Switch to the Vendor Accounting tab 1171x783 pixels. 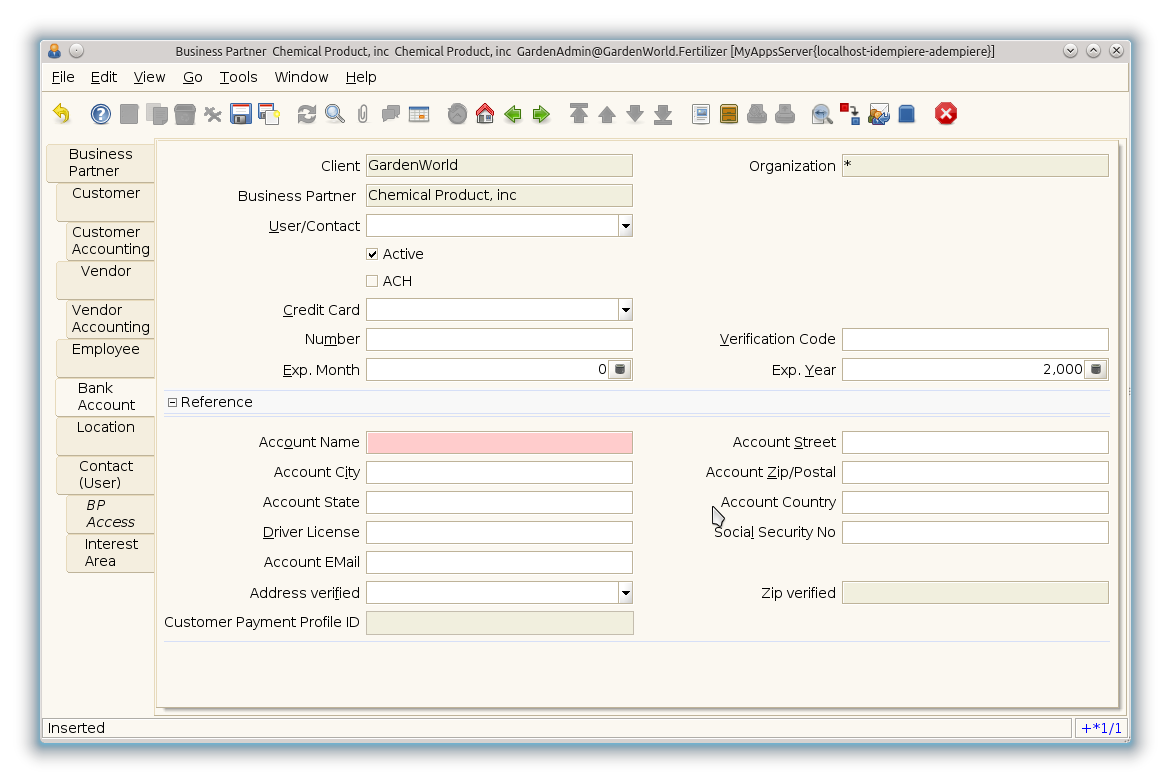click(110, 319)
